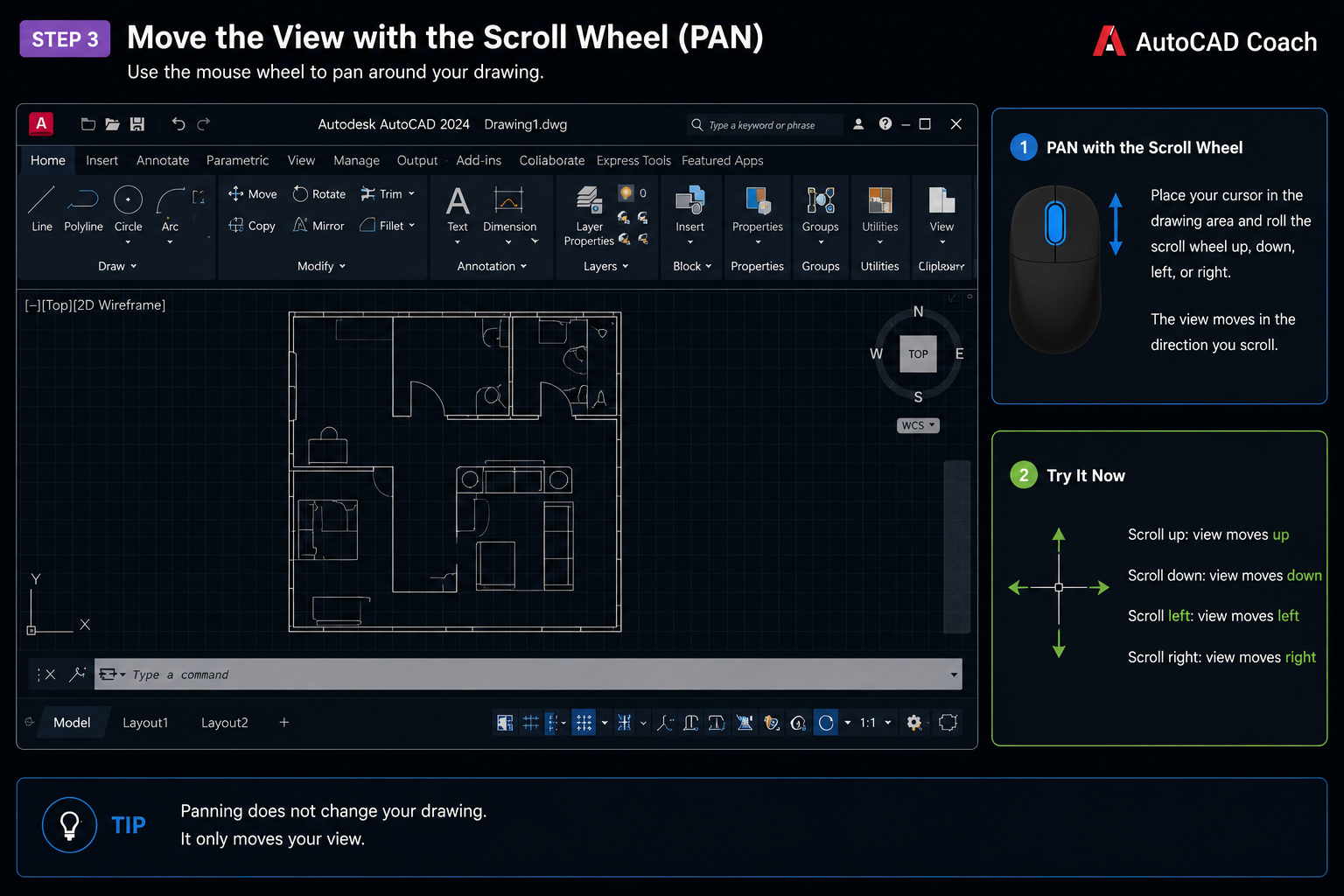1344x896 pixels.
Task: Click the red AutoCAD application menu button
Action: click(x=41, y=123)
